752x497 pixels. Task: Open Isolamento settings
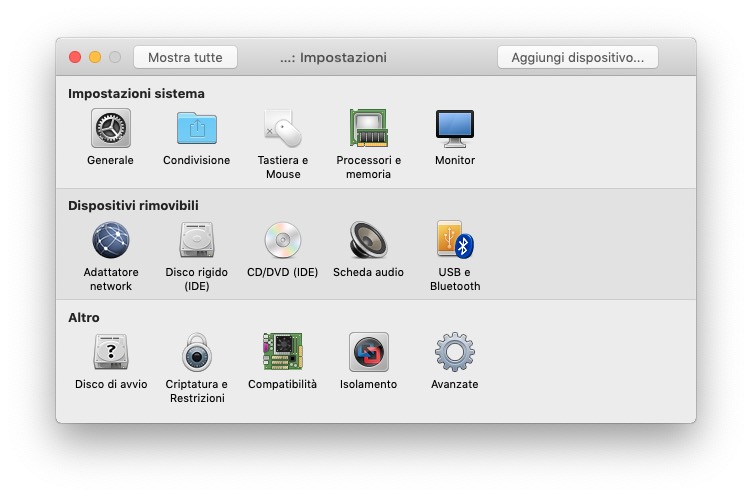(x=369, y=353)
